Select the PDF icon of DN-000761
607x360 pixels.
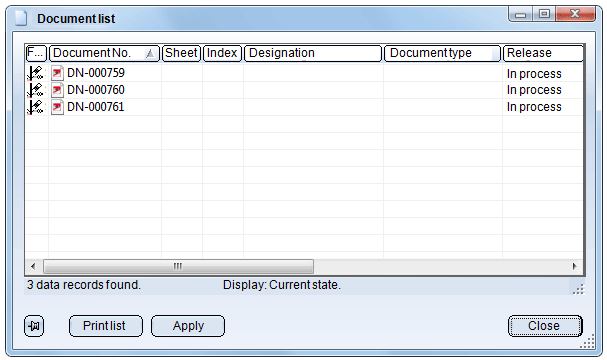[57, 107]
